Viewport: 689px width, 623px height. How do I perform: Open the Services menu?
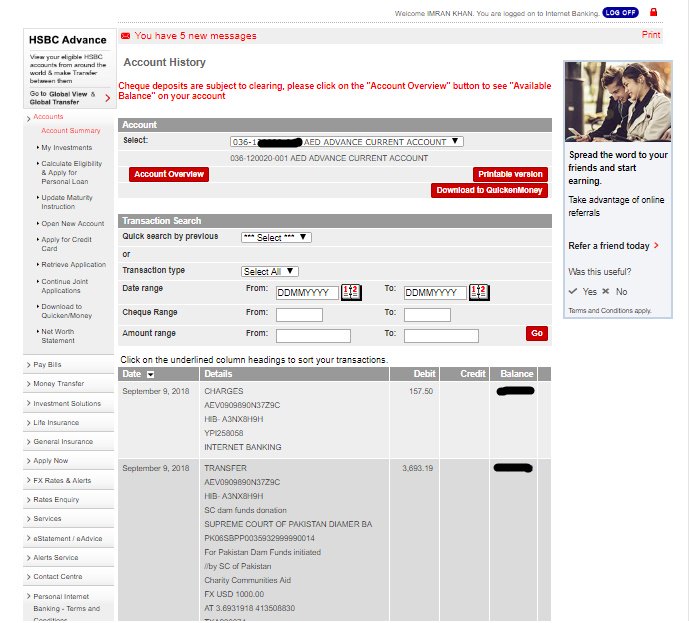click(47, 518)
